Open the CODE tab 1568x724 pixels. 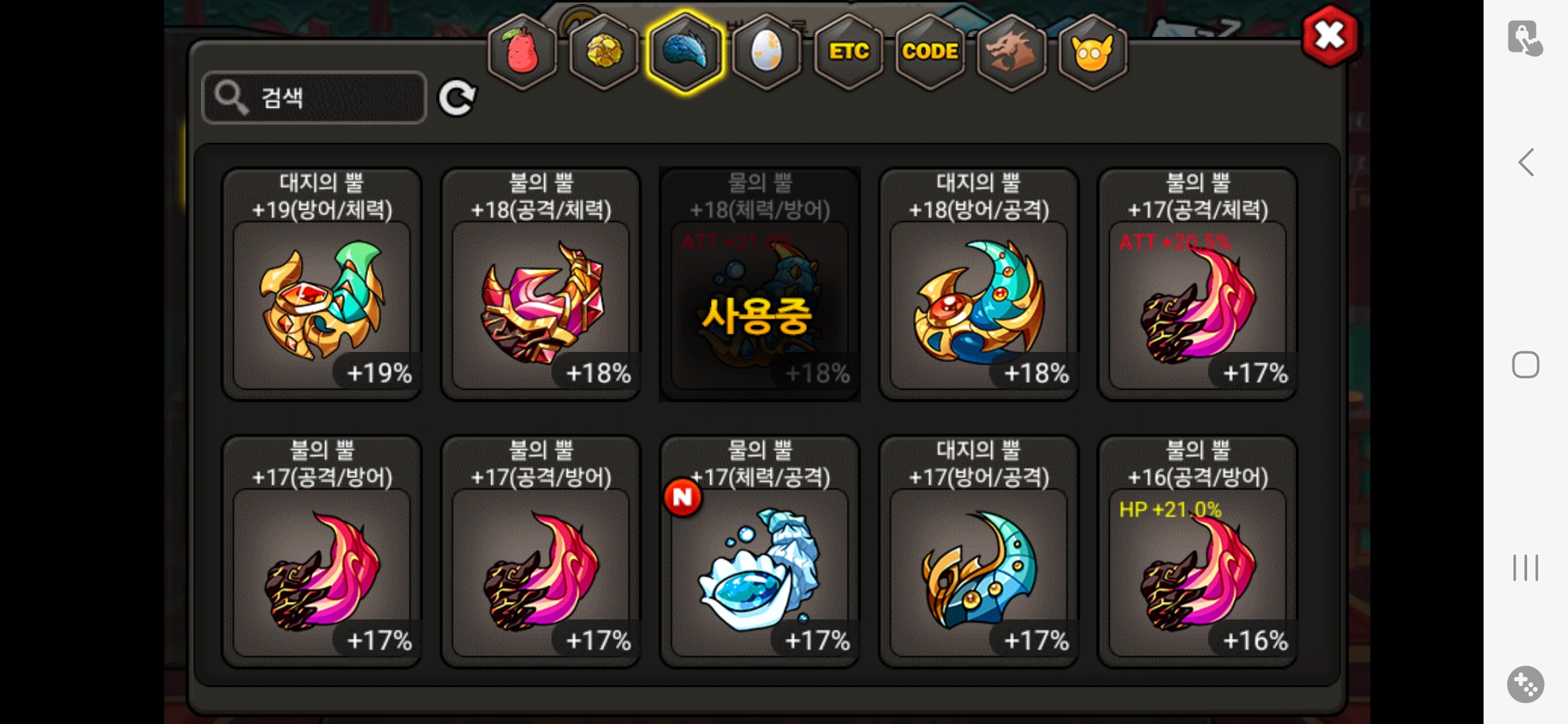coord(930,51)
